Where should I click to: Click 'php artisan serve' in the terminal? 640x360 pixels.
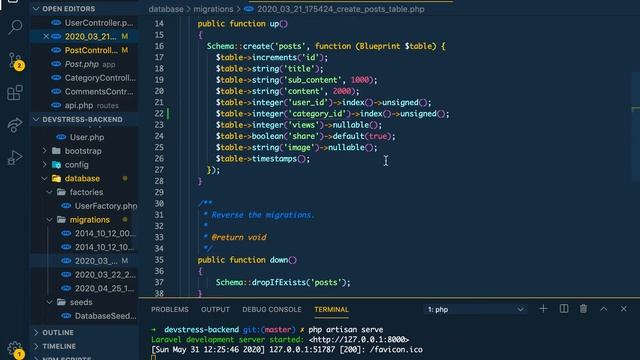coord(346,330)
